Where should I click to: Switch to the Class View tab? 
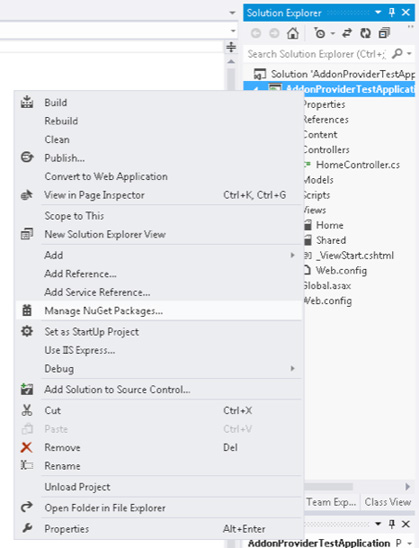point(388,502)
